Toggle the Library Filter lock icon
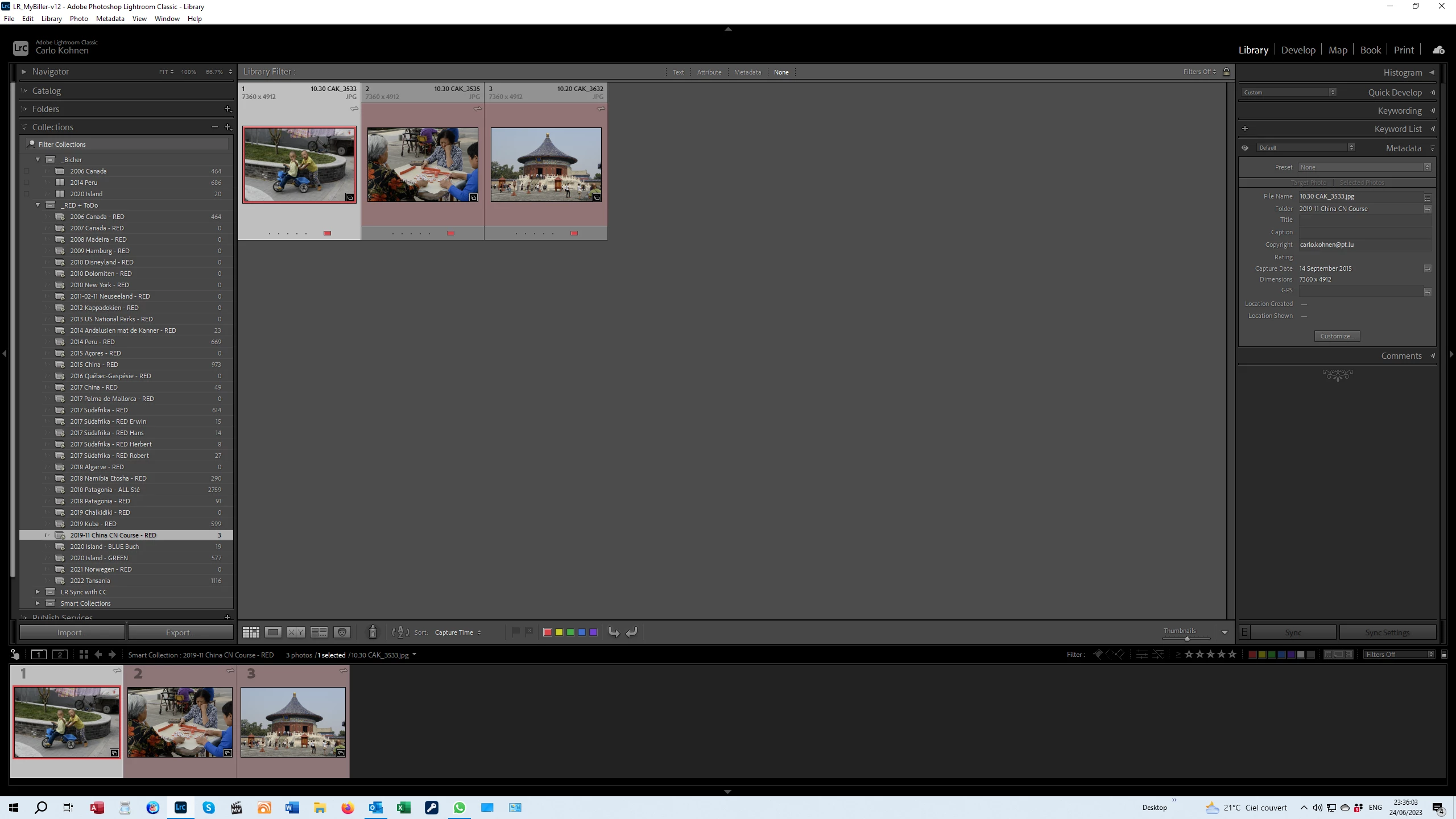Viewport: 1456px width, 819px height. point(1226,72)
